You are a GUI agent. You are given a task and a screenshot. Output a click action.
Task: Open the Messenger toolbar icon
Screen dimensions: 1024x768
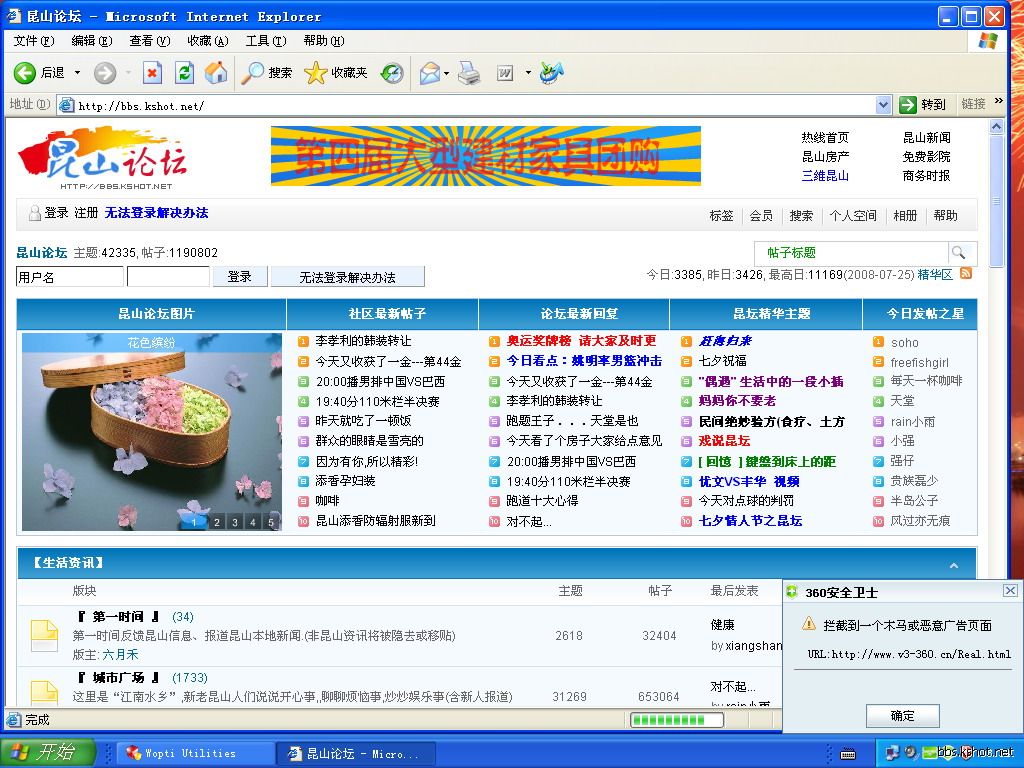(x=551, y=73)
